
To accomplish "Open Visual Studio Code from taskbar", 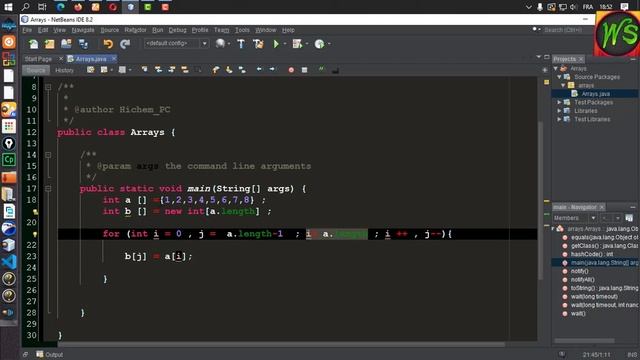I will pos(9,262).
